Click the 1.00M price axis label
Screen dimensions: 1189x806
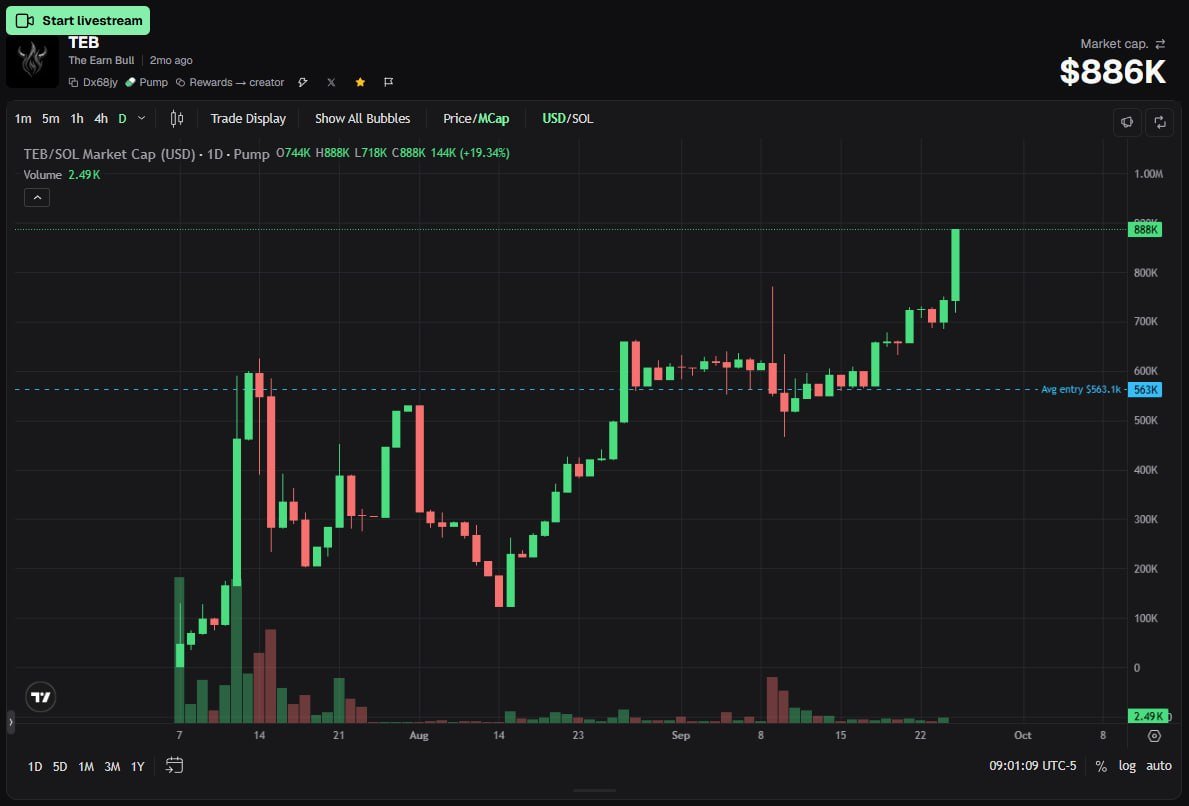pyautogui.click(x=1148, y=174)
